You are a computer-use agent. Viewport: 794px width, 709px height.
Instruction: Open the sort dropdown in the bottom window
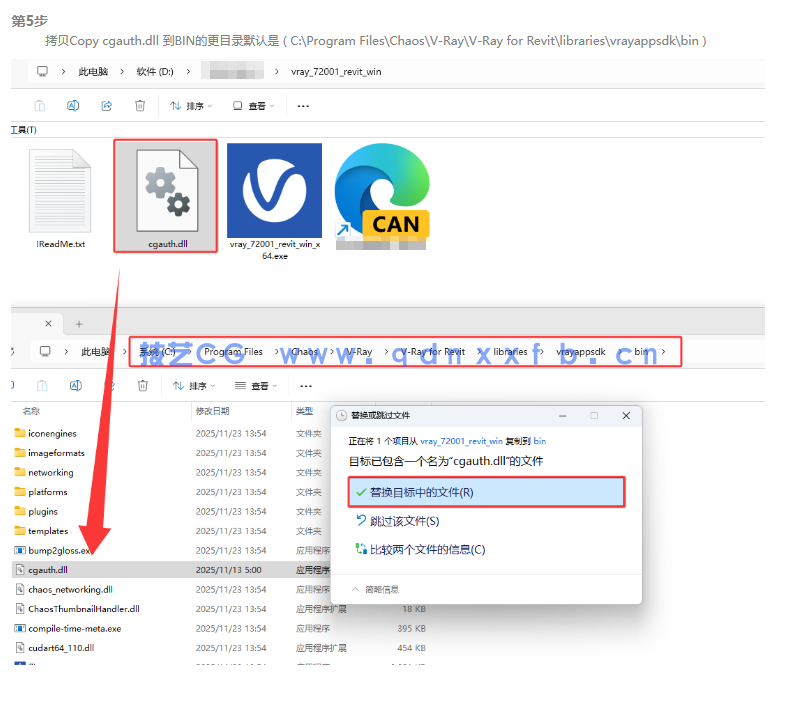pos(194,386)
